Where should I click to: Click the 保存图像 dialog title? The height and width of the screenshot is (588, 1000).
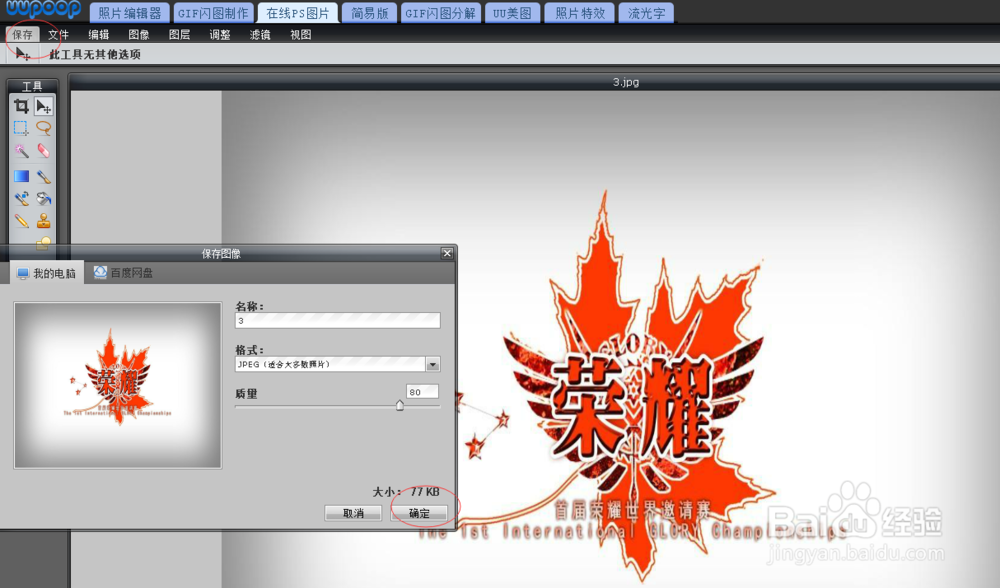pyautogui.click(x=221, y=253)
